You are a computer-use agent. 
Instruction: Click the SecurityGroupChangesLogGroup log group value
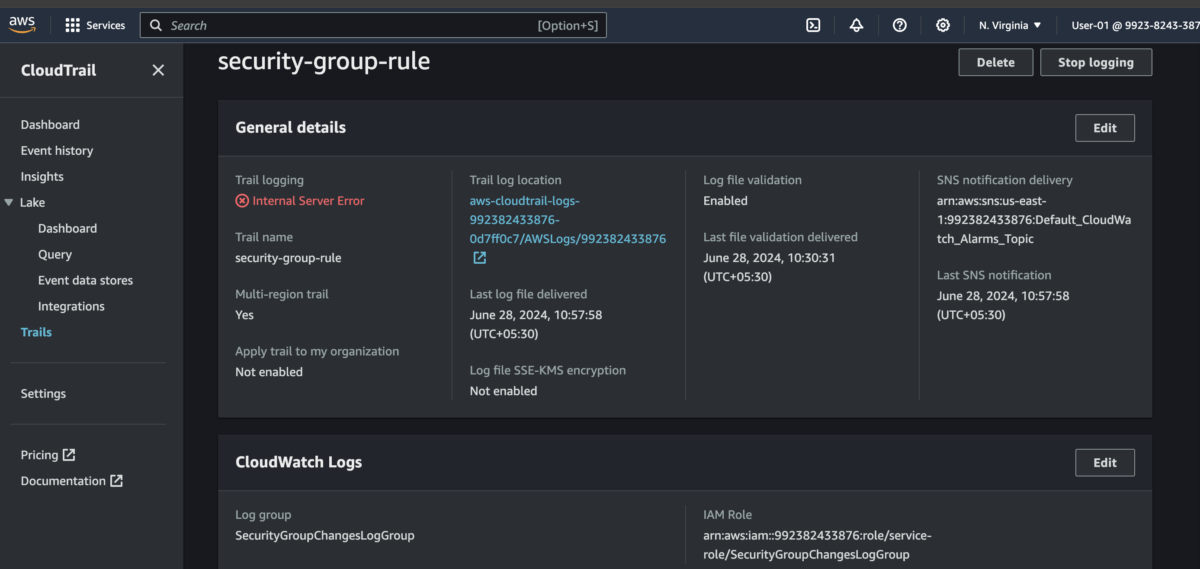point(325,535)
